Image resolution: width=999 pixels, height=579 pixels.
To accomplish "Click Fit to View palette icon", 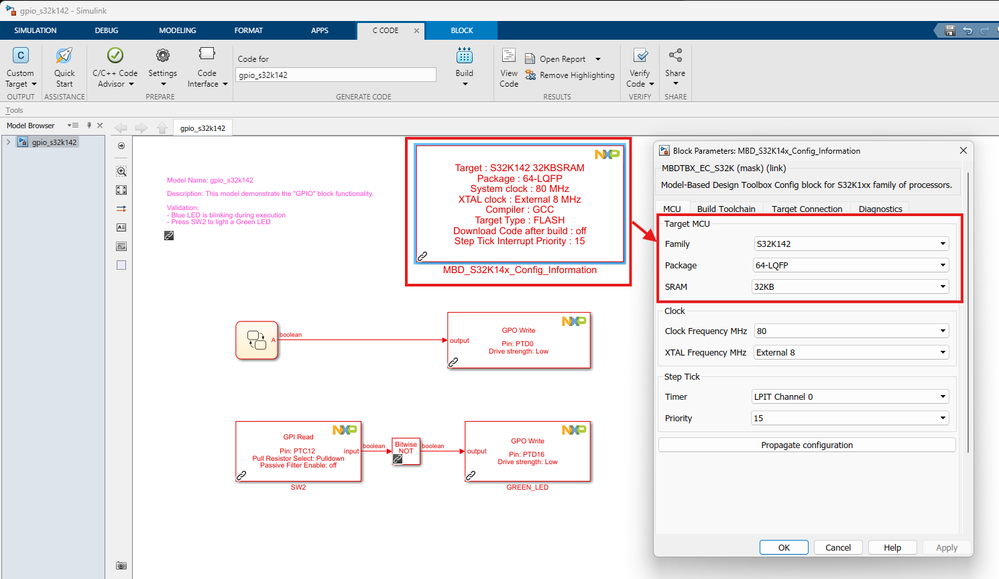I will click(121, 190).
